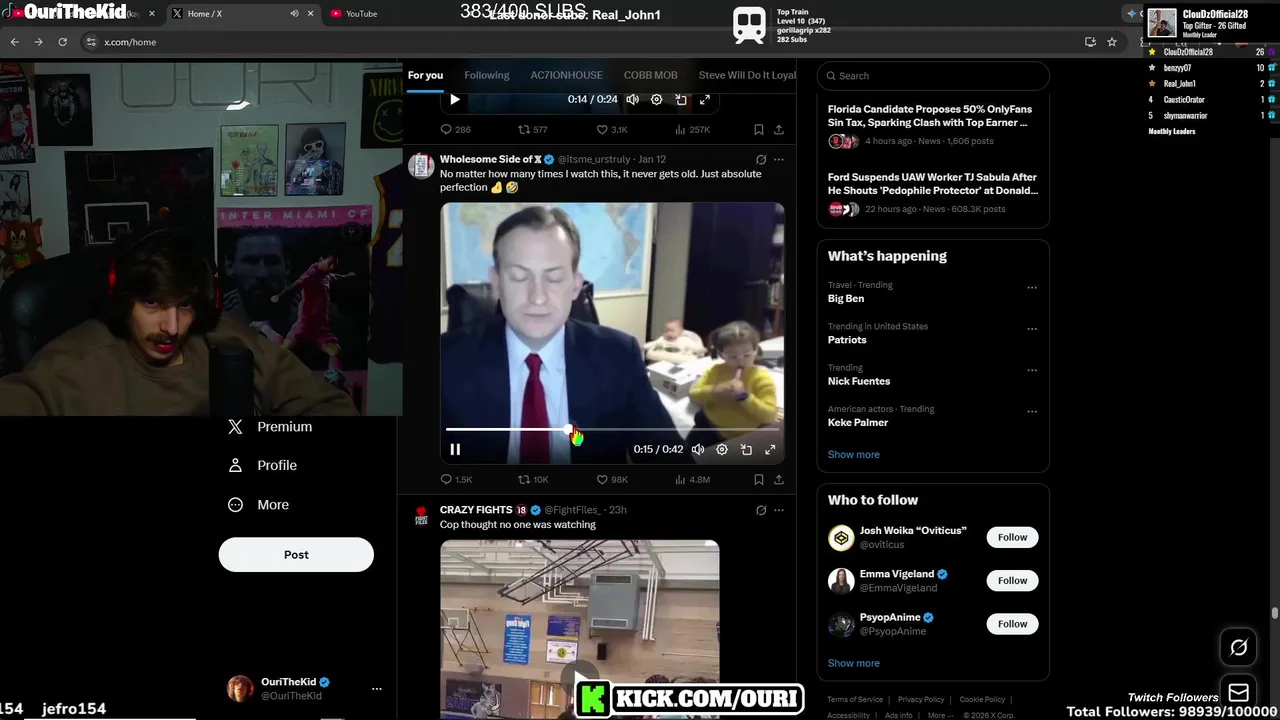
Task: Bookmark the Wholesome Side post
Action: coord(759,479)
